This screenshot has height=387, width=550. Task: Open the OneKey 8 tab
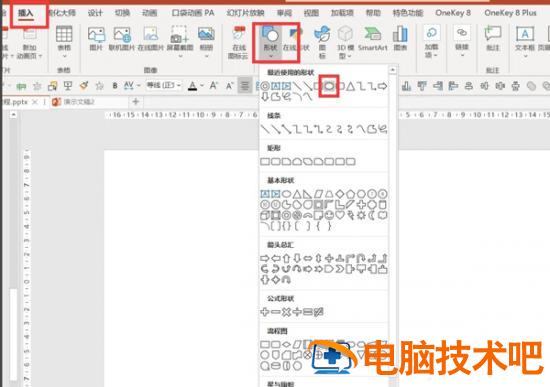(453, 13)
